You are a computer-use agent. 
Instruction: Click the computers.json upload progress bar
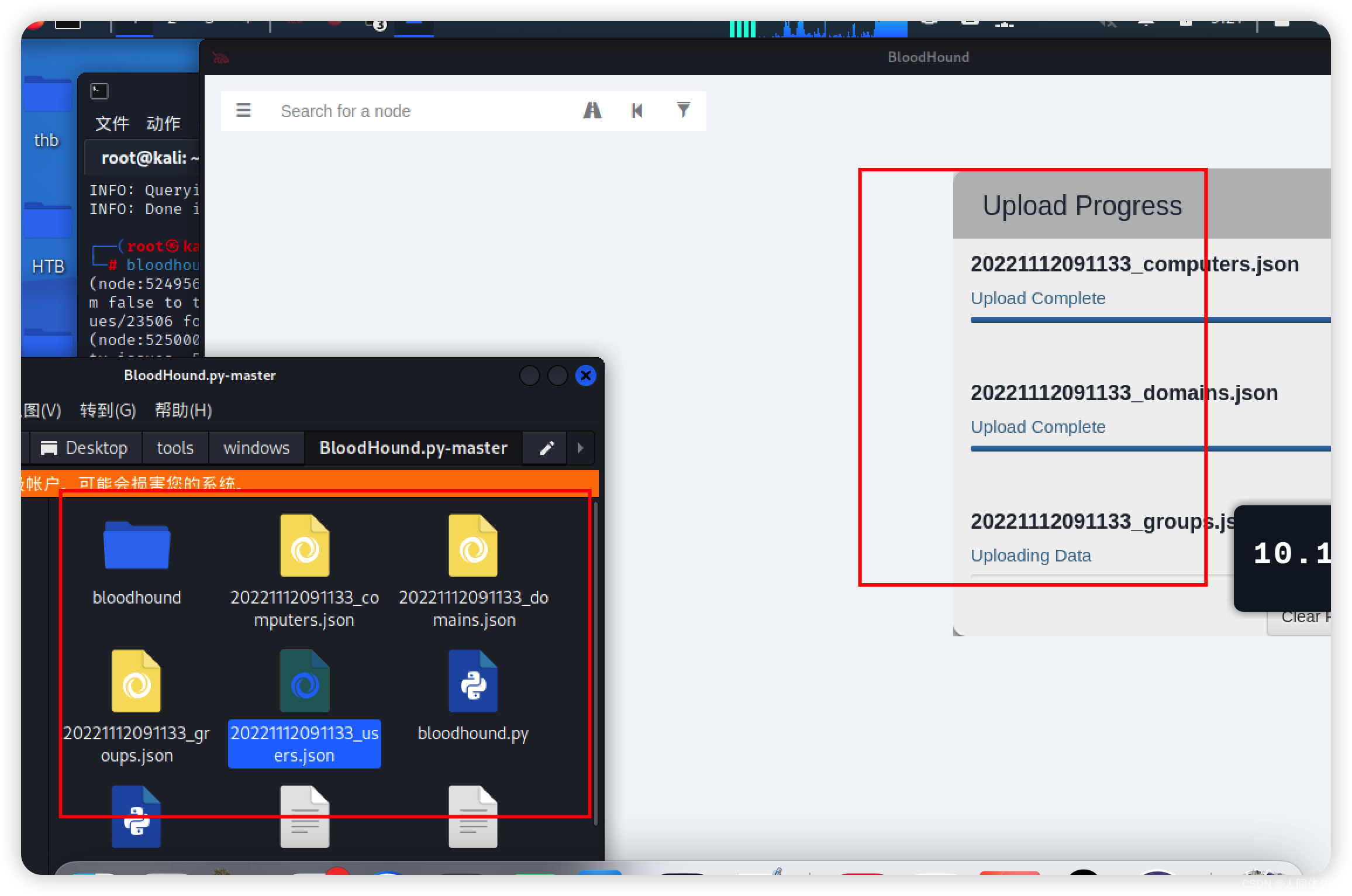click(1150, 320)
